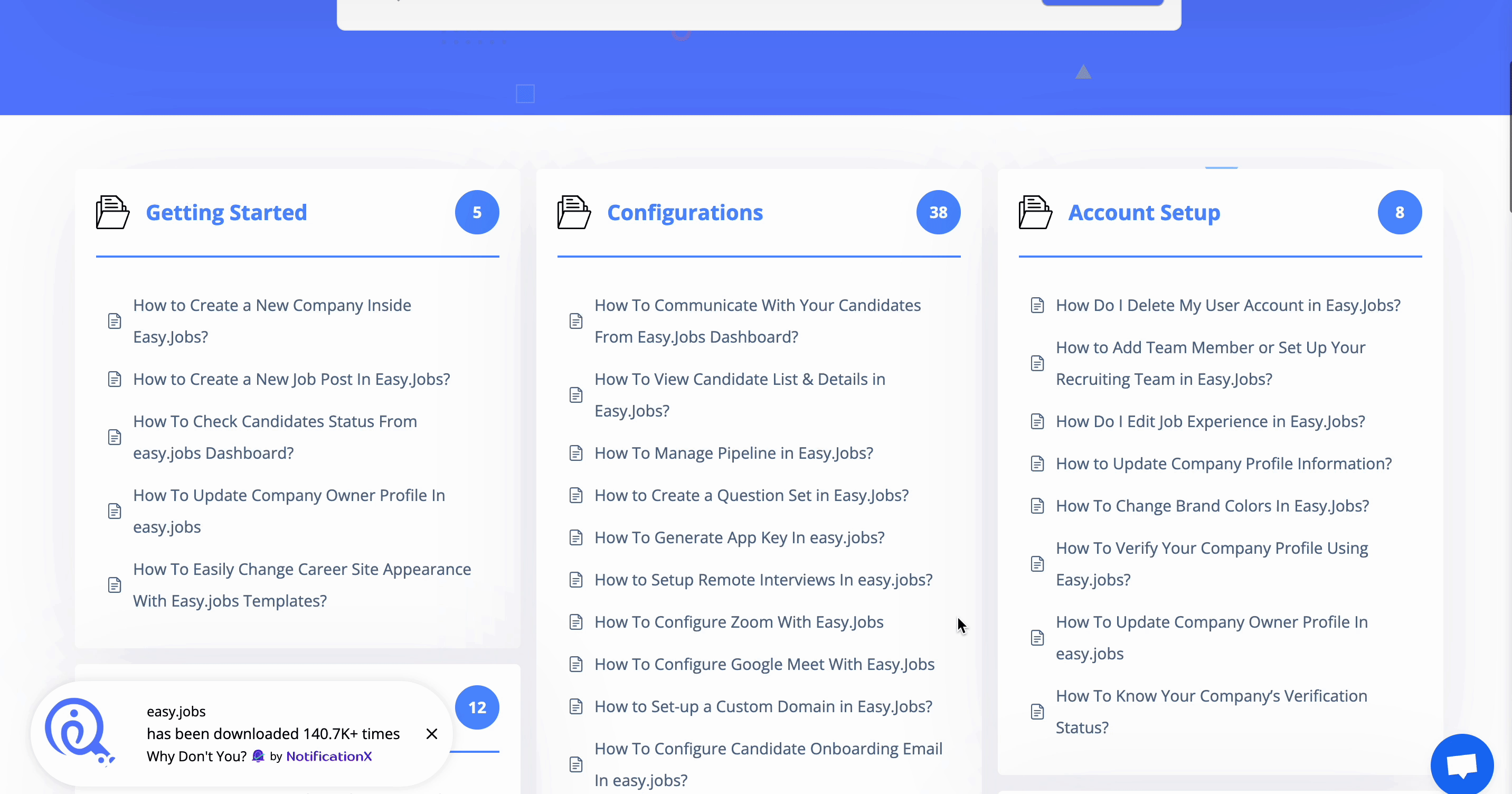Open Account Setup's 'Update Company Owner Profile' article
The width and height of the screenshot is (1512, 794).
[1212, 638]
